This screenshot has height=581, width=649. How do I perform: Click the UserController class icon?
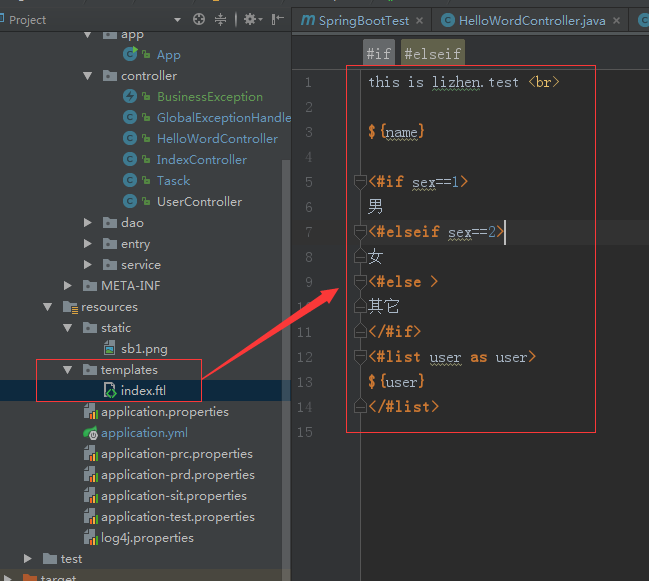pyautogui.click(x=130, y=202)
